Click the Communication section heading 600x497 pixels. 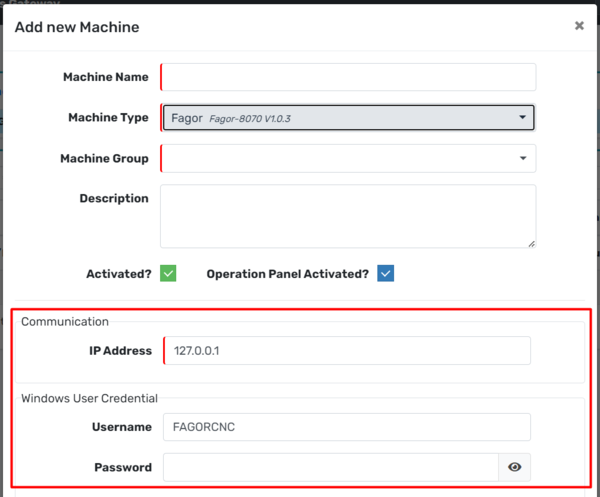tap(65, 321)
